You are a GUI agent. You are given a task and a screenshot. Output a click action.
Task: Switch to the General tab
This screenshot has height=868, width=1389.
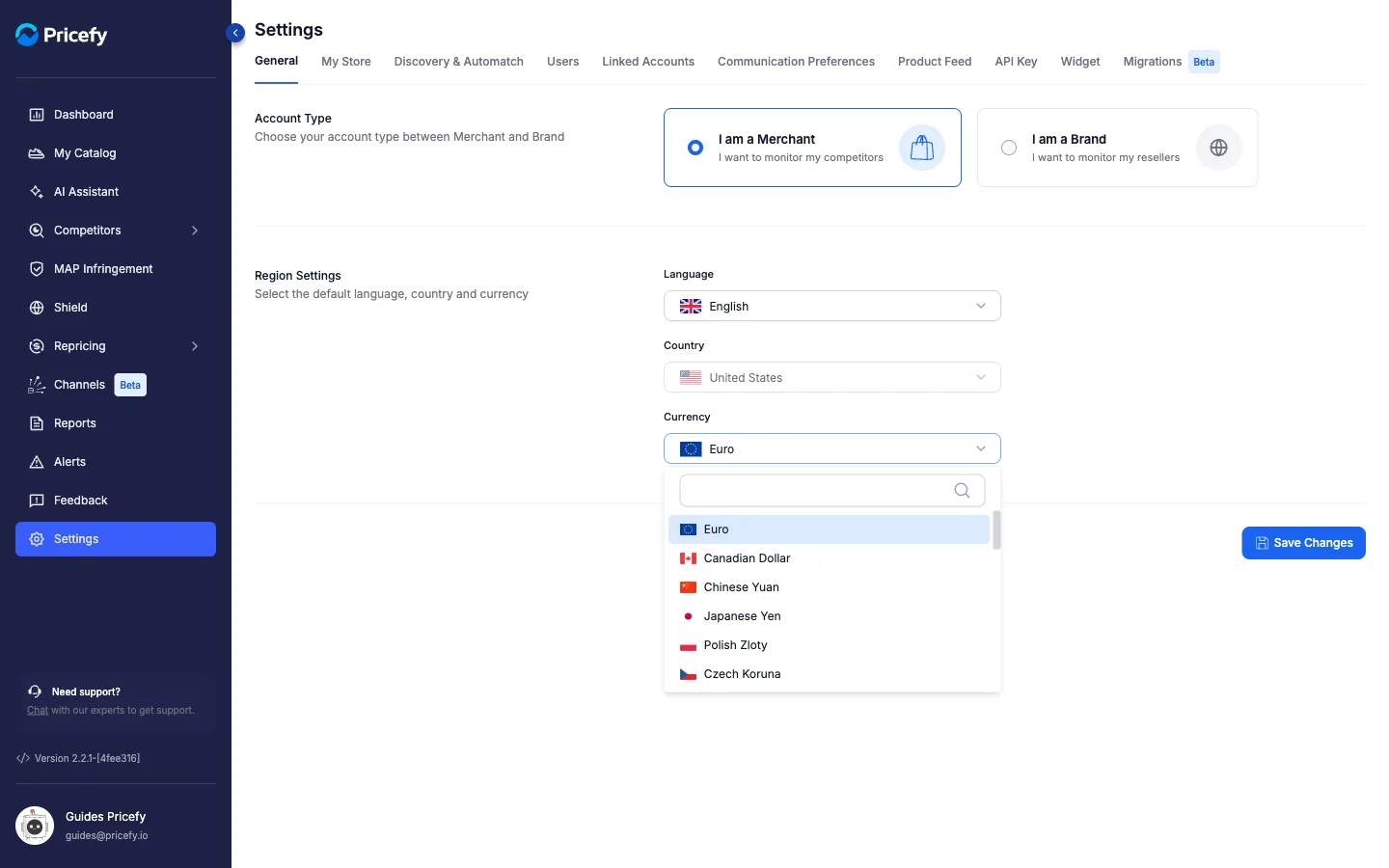click(276, 61)
